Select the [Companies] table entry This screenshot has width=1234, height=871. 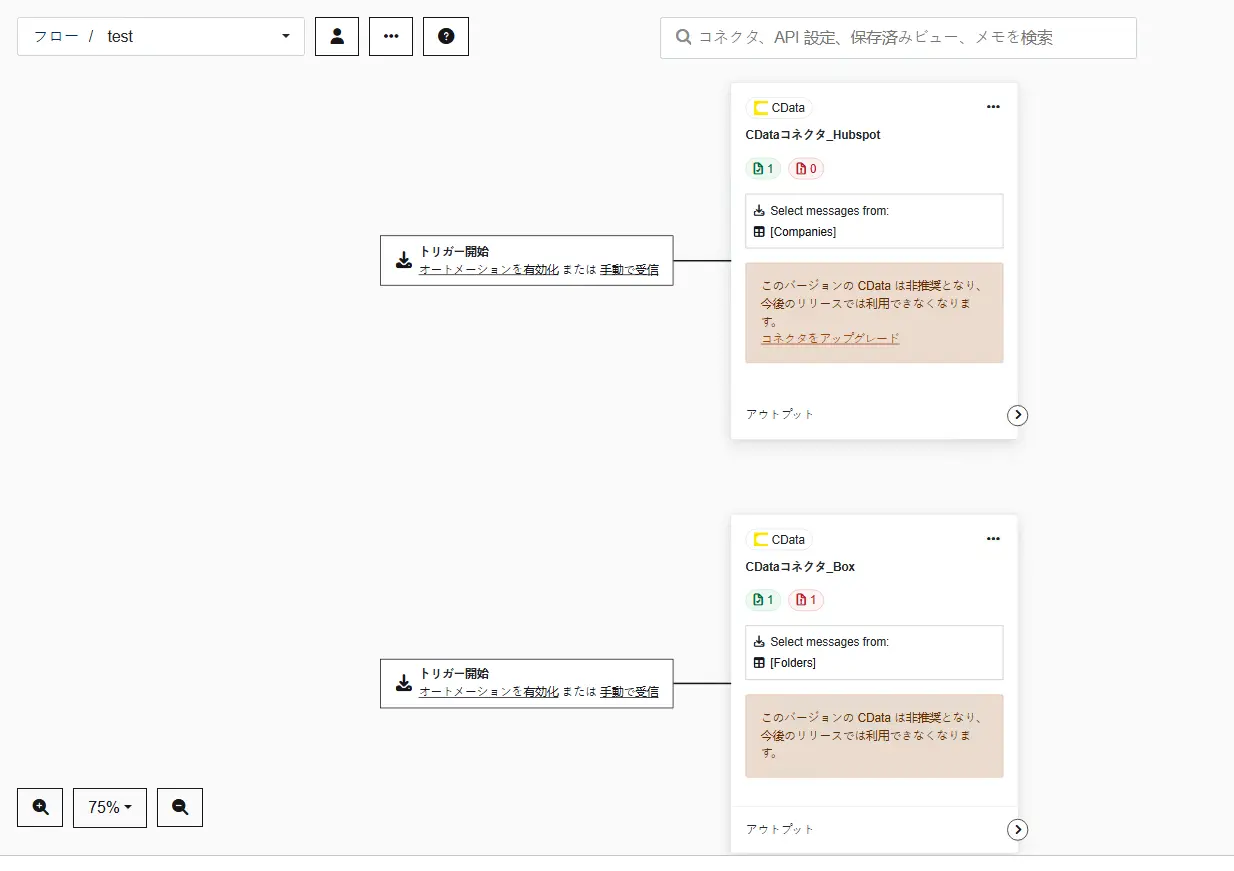coord(802,232)
